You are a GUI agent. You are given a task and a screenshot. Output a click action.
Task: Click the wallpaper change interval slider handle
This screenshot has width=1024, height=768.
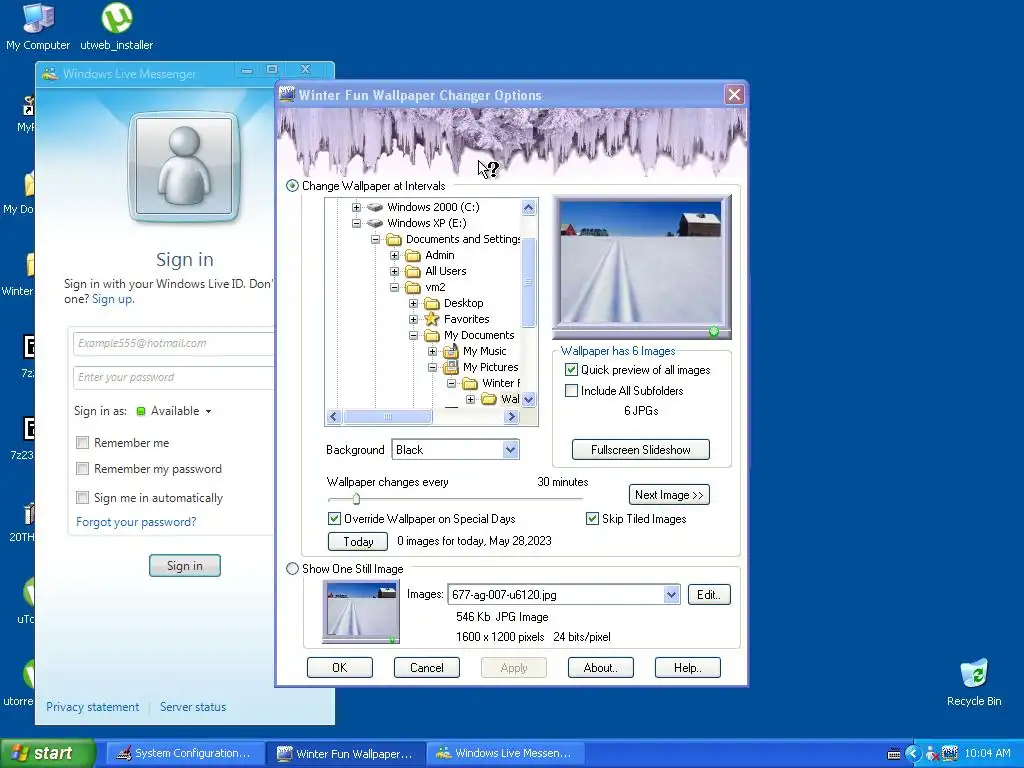356,499
